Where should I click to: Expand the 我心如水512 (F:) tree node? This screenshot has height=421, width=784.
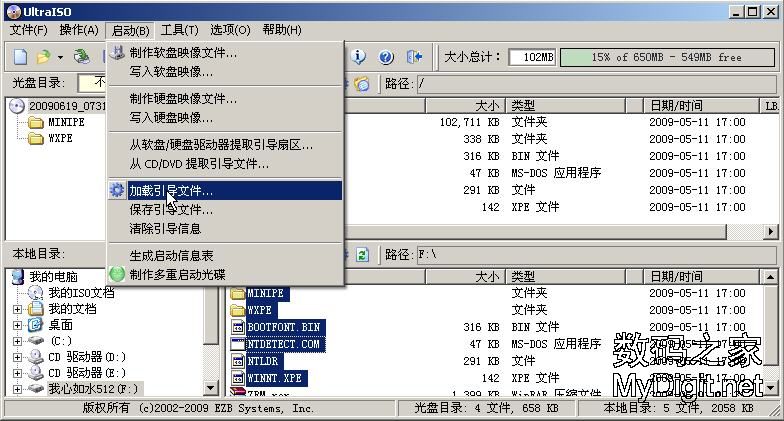coord(17,389)
